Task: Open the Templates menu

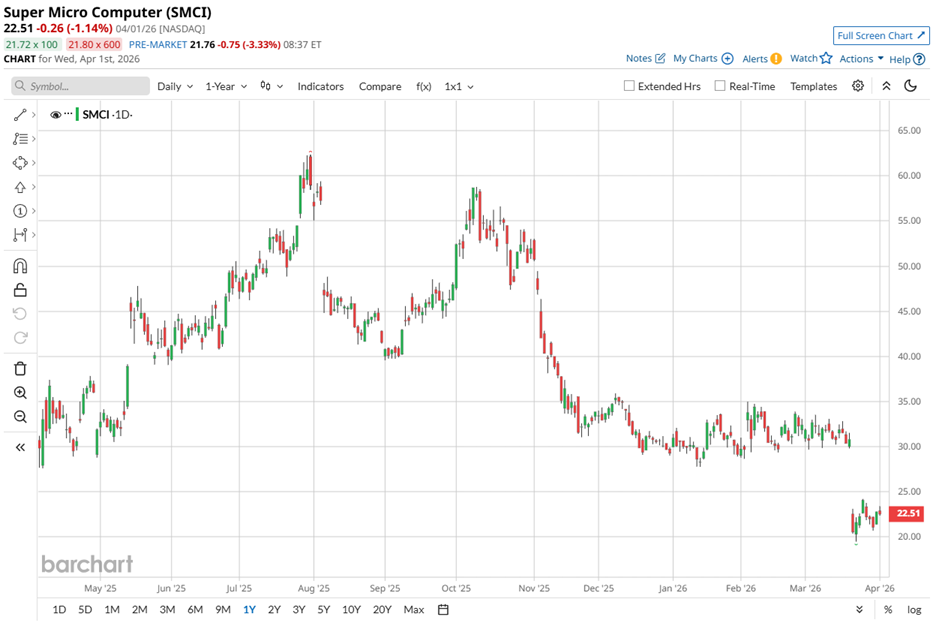Action: tap(814, 87)
